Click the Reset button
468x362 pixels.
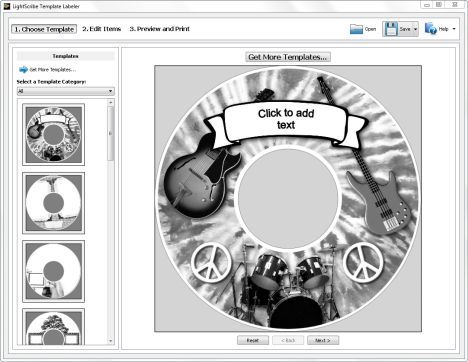tap(253, 340)
